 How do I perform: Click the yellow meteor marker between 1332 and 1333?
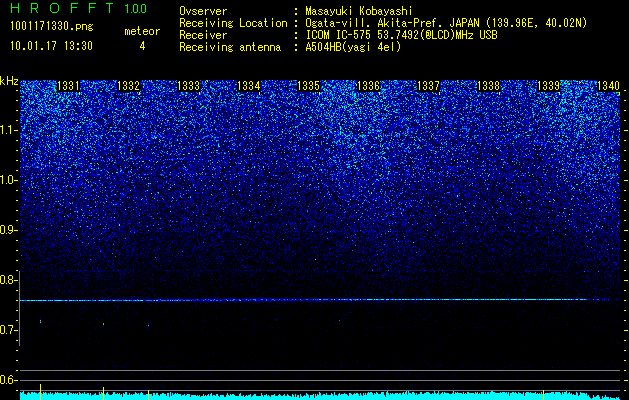pos(148,394)
